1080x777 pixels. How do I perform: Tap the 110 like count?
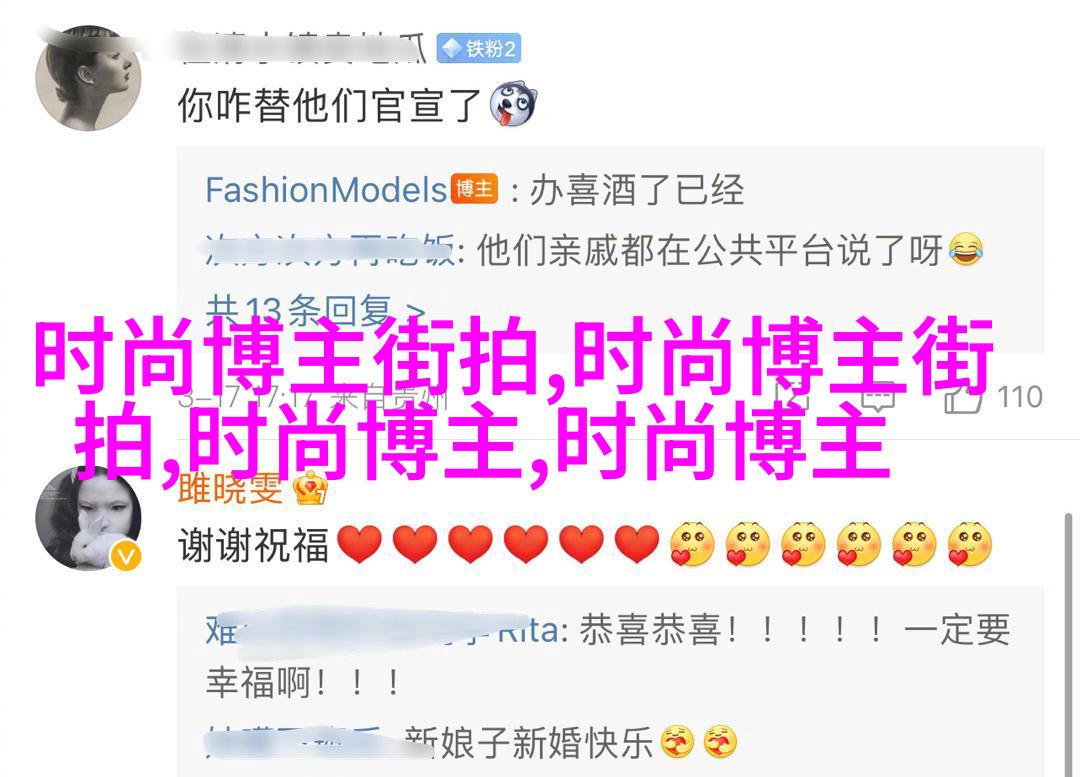pyautogui.click(x=1020, y=397)
